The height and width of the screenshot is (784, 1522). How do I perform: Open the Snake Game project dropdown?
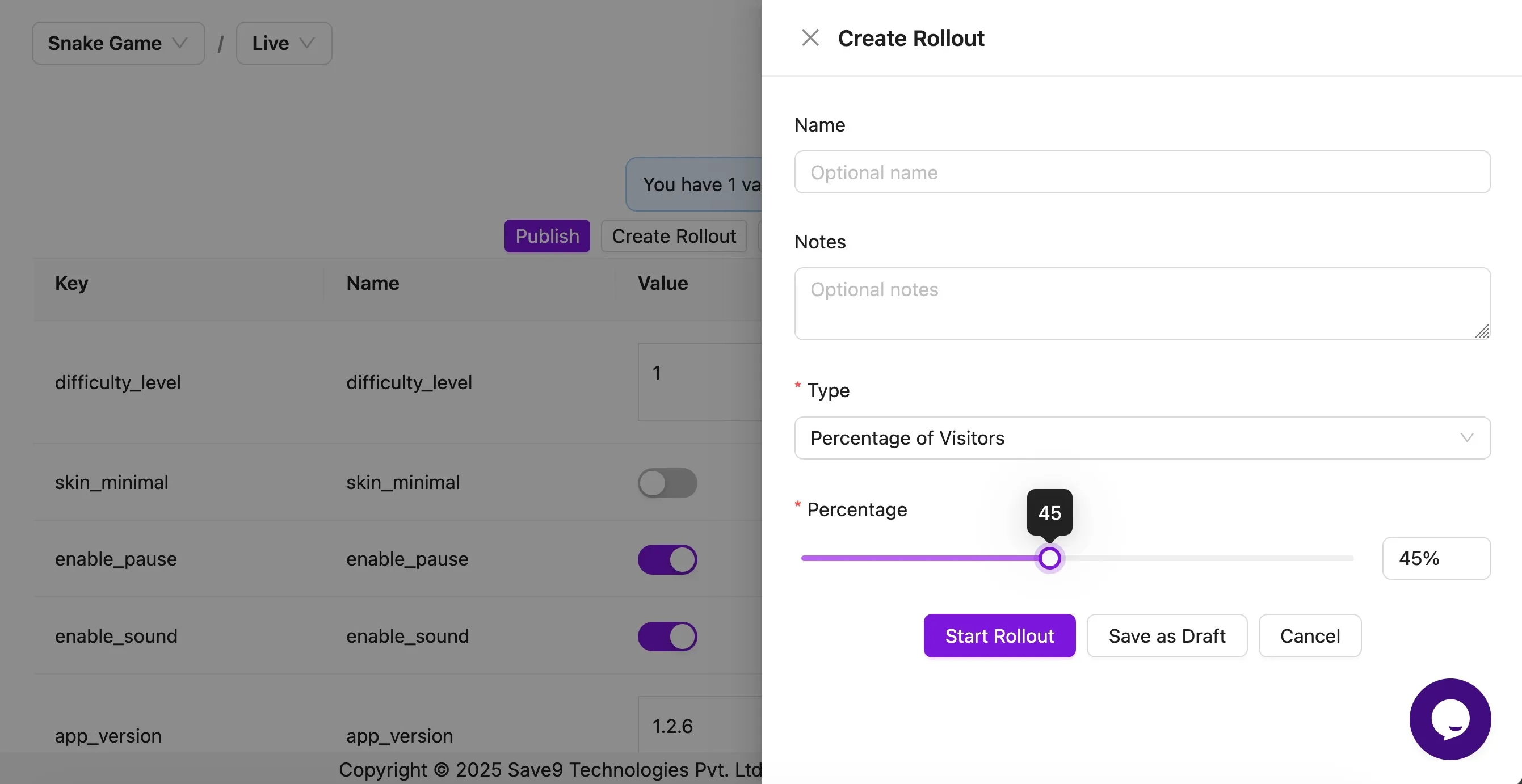click(x=118, y=43)
